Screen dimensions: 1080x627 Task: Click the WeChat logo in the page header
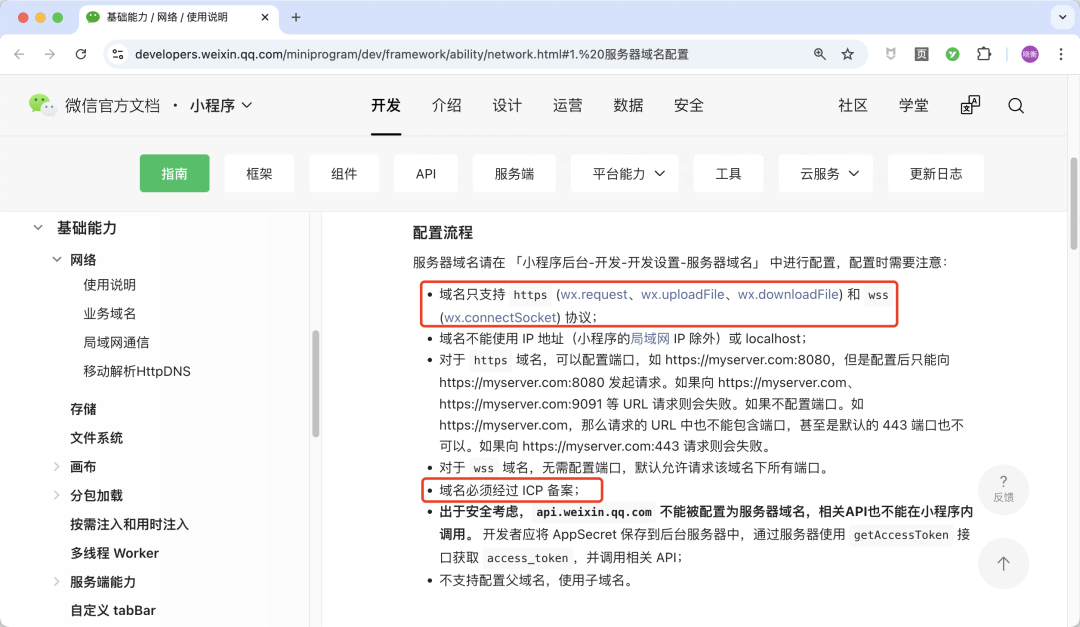point(41,105)
